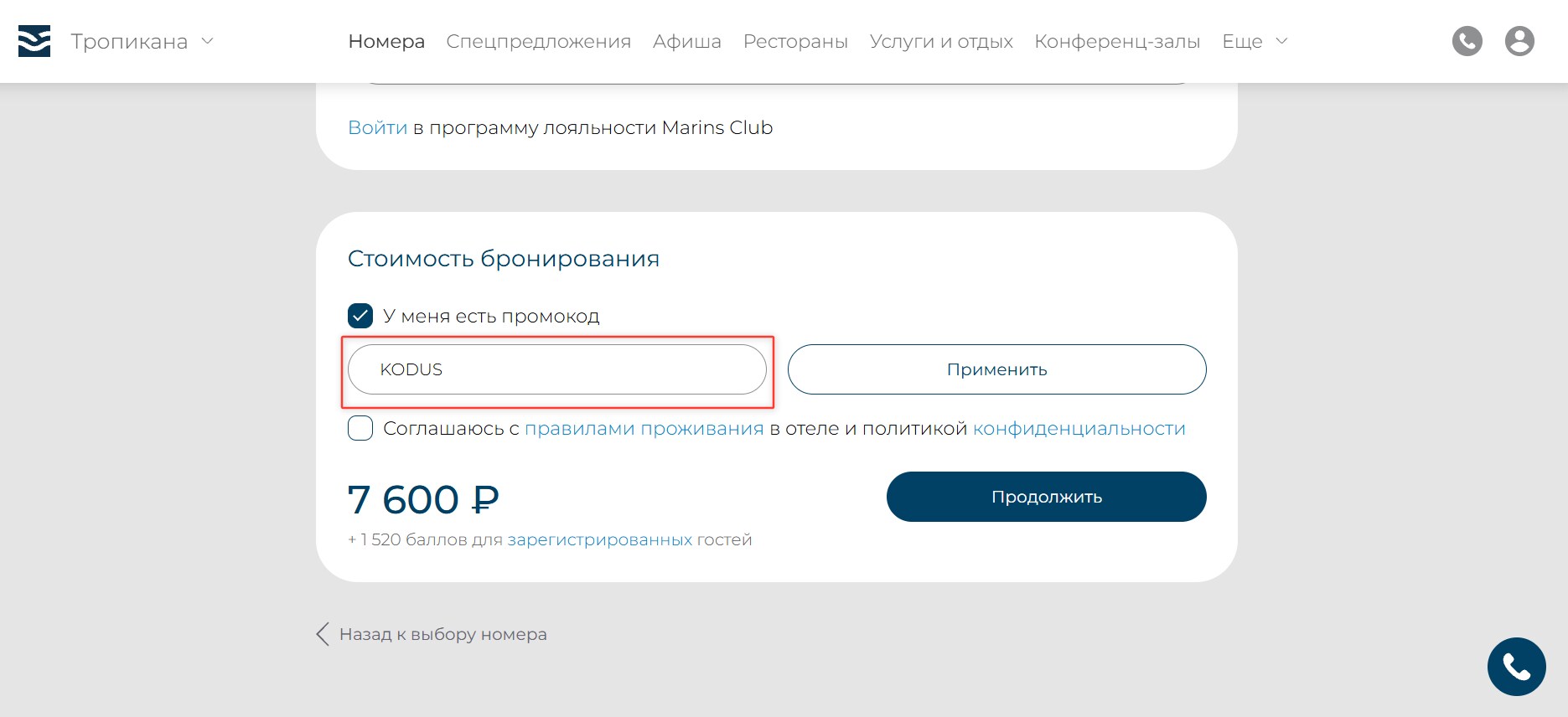Go to Афиша section
Image resolution: width=1568 pixels, height=717 pixels.
[x=687, y=41]
